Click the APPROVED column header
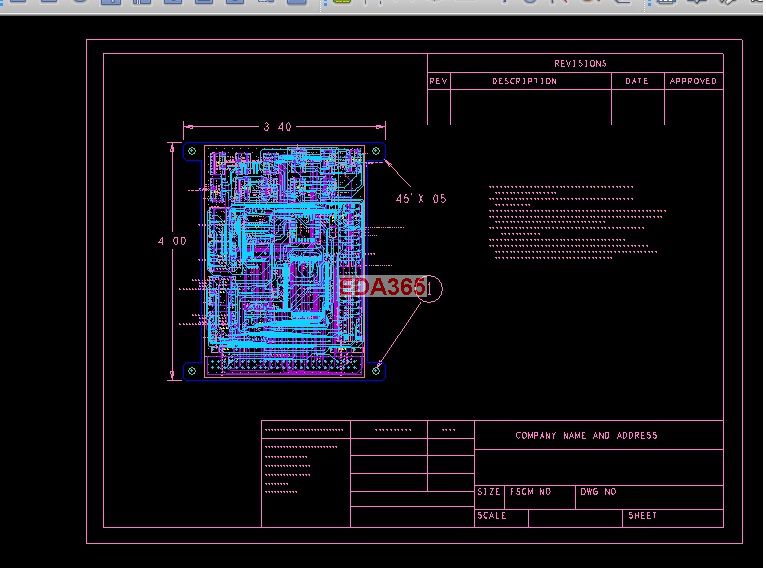The image size is (766, 573). pos(693,81)
